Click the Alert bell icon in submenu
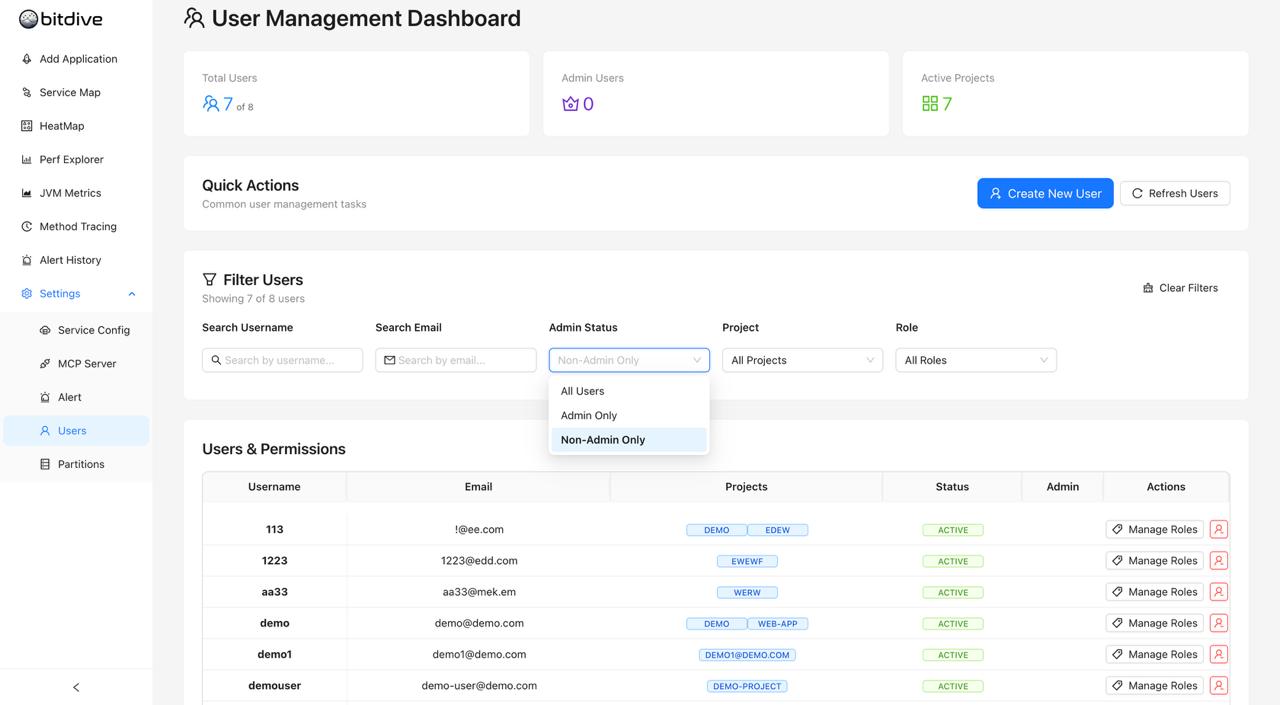 [x=45, y=397]
